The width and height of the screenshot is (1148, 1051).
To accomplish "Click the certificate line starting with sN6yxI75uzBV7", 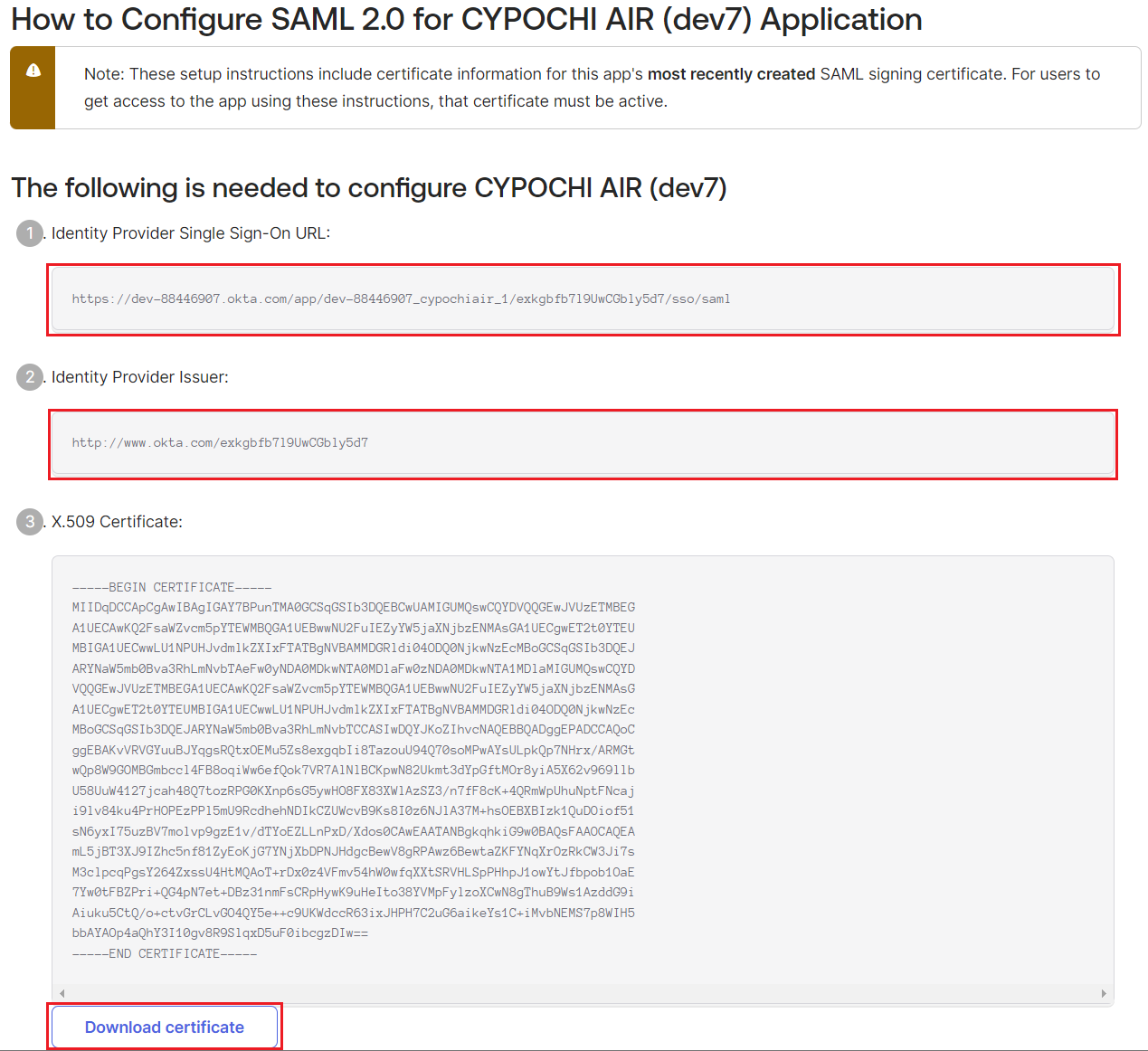I will point(354,831).
